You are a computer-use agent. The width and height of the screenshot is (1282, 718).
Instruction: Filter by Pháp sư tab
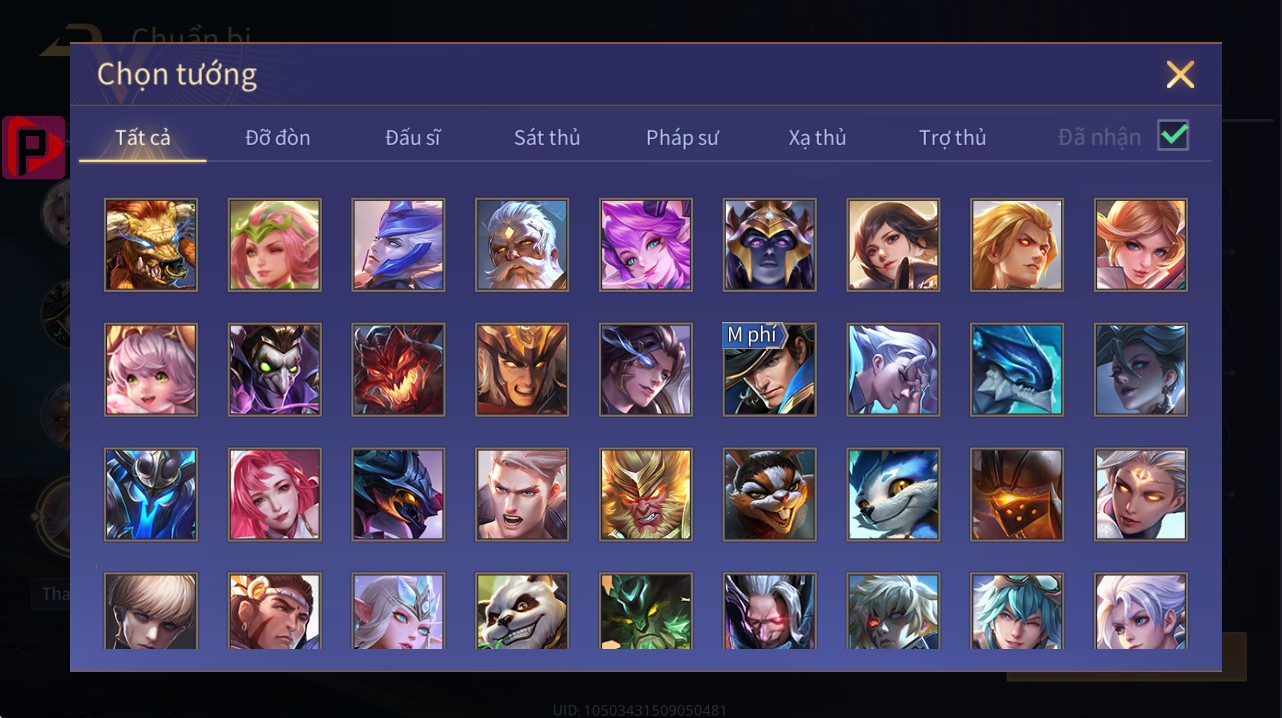coord(682,138)
